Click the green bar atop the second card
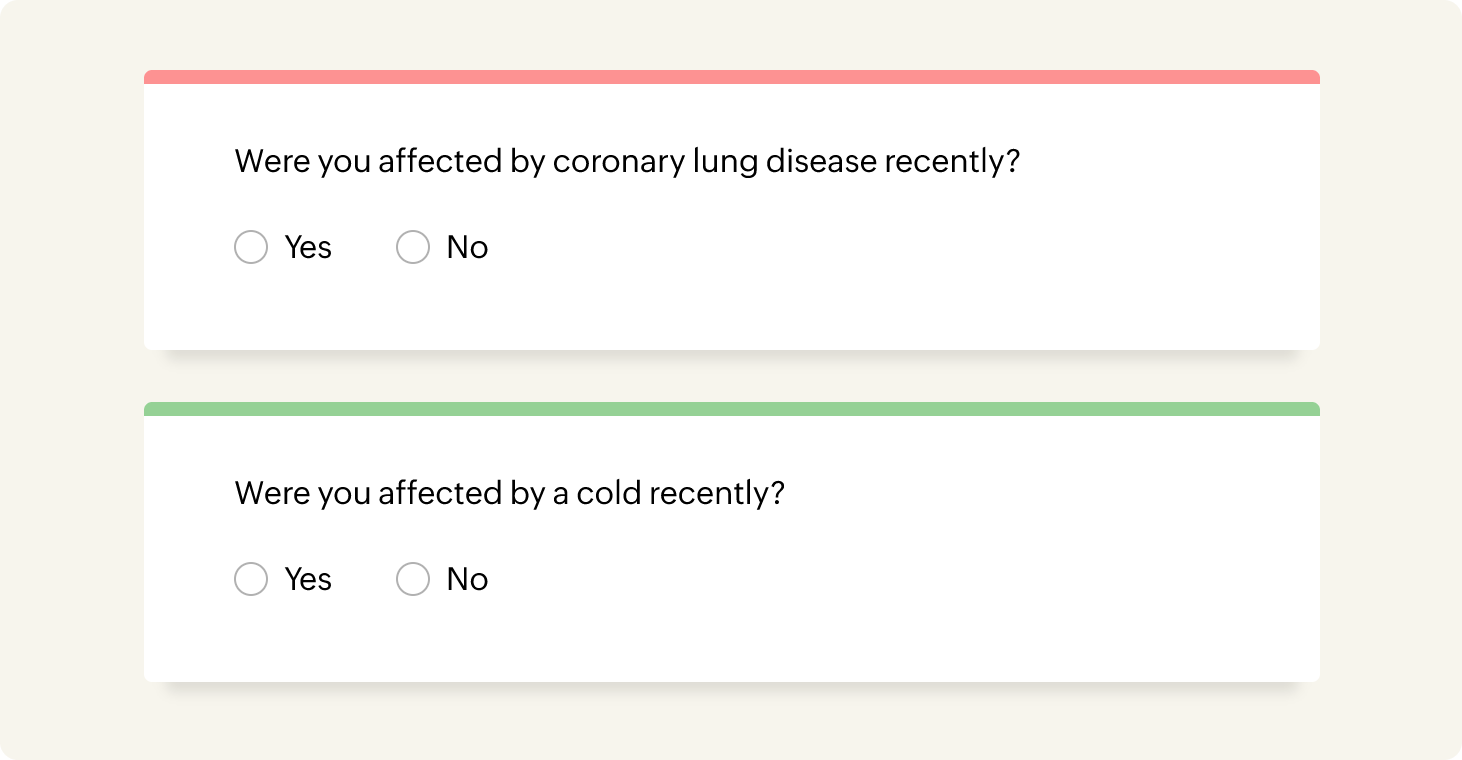The image size is (1462, 760). point(731,409)
